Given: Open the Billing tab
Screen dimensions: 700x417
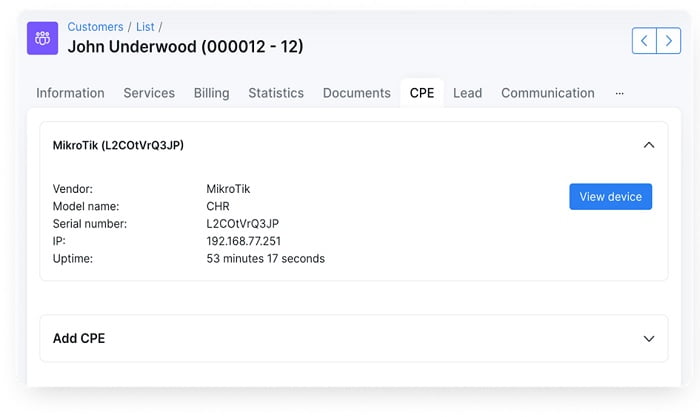Looking at the screenshot, I should click(x=211, y=93).
